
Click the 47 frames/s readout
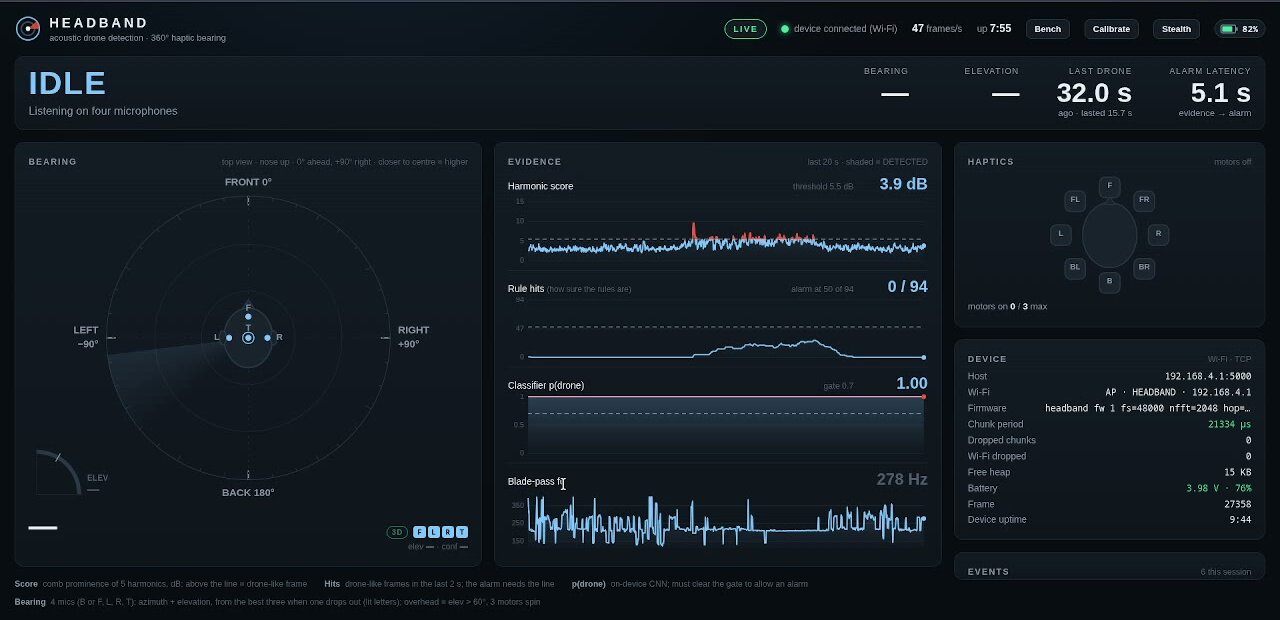pos(937,29)
